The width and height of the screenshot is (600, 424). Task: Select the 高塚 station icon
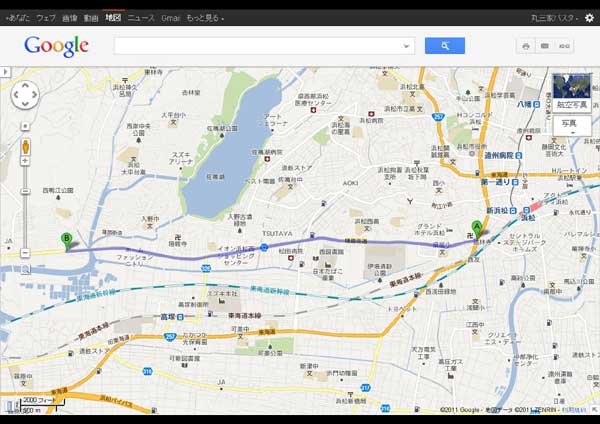[180, 317]
